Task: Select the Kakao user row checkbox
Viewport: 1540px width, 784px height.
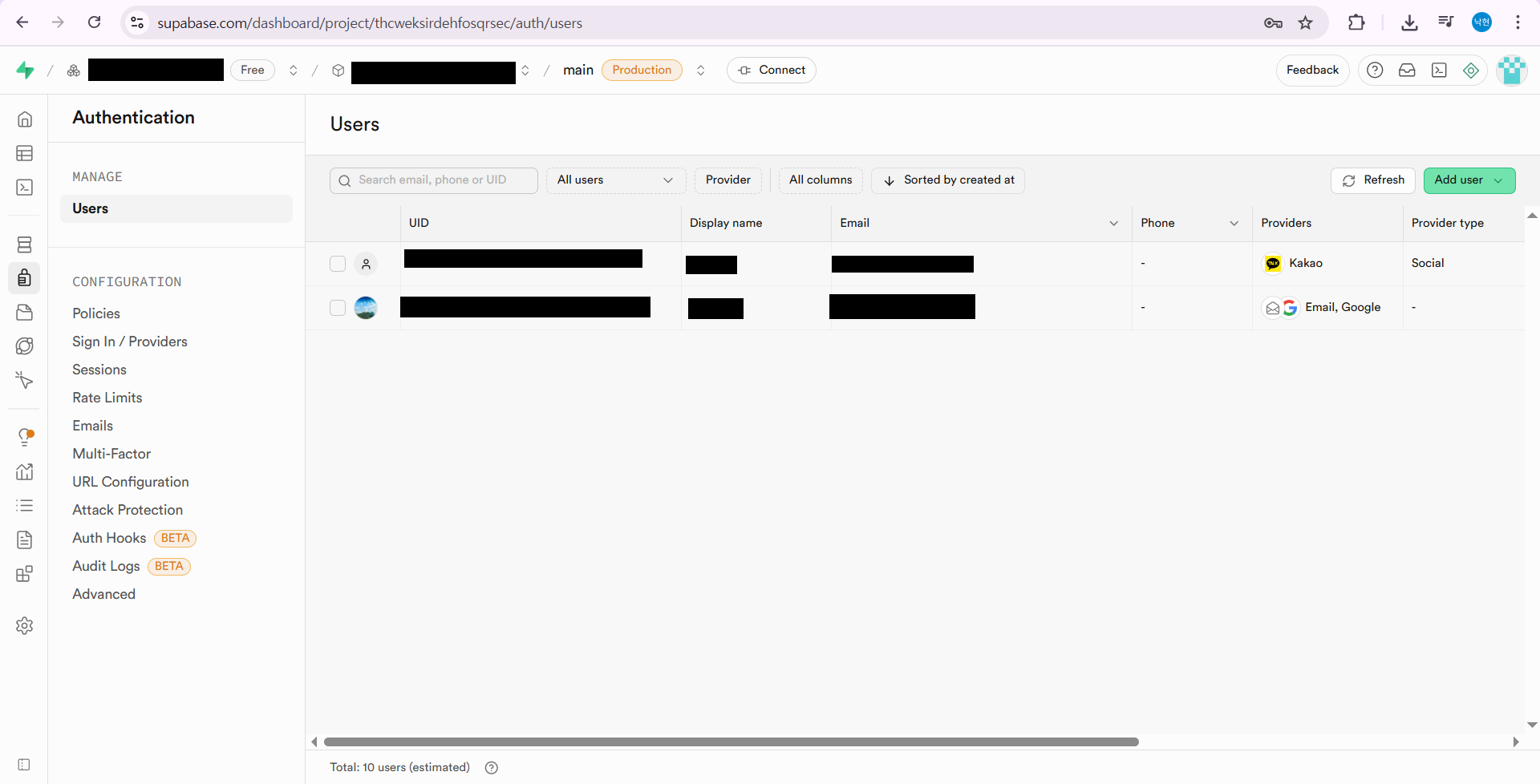Action: pyautogui.click(x=338, y=264)
